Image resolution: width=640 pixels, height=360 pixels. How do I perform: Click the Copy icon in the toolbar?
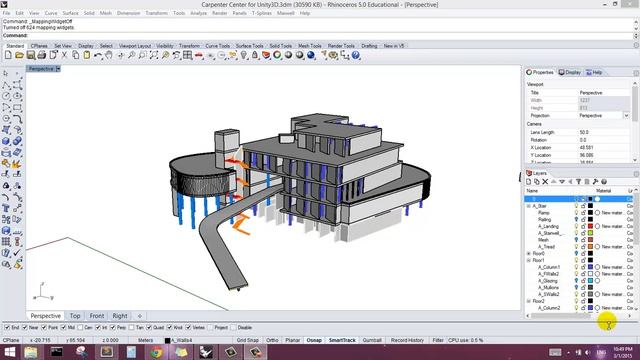[x=76, y=55]
